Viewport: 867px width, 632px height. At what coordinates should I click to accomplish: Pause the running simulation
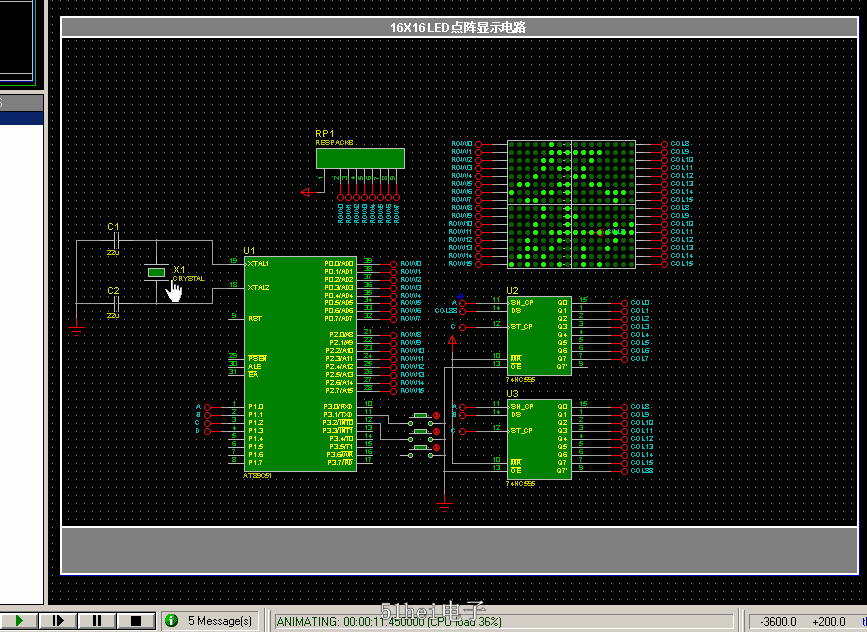(x=97, y=621)
